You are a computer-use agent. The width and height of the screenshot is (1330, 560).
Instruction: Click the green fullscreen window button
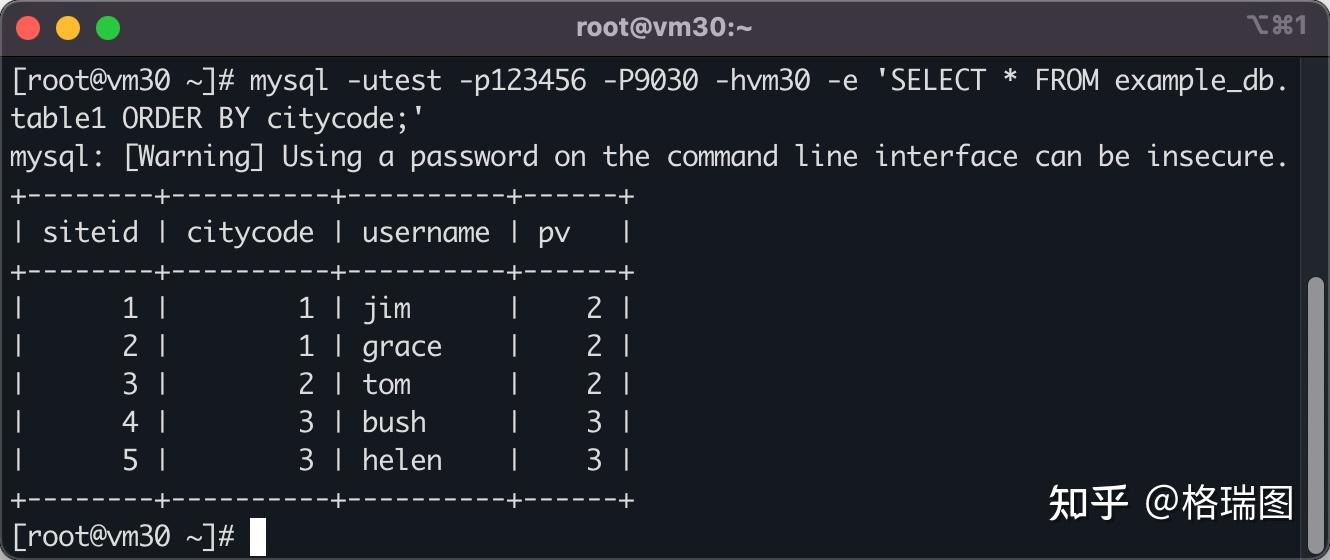tap(107, 28)
